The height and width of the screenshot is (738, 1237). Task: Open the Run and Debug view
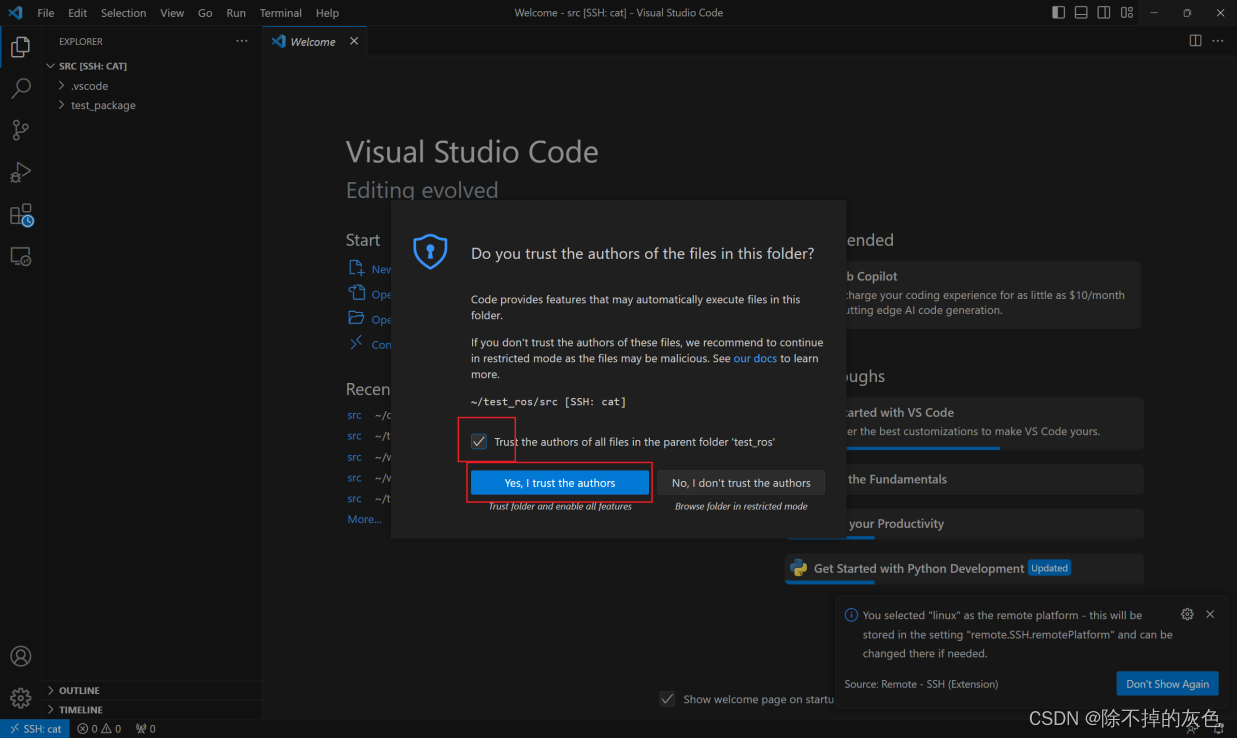[x=20, y=172]
